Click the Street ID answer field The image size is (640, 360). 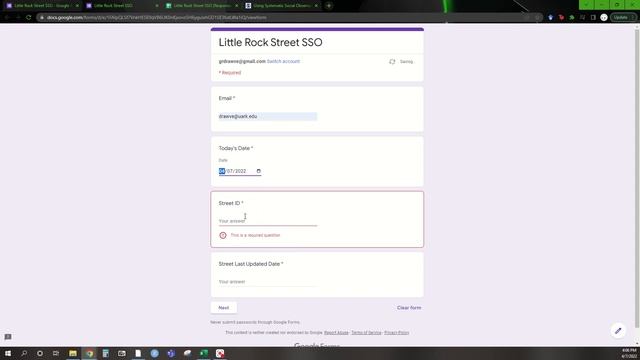268,221
